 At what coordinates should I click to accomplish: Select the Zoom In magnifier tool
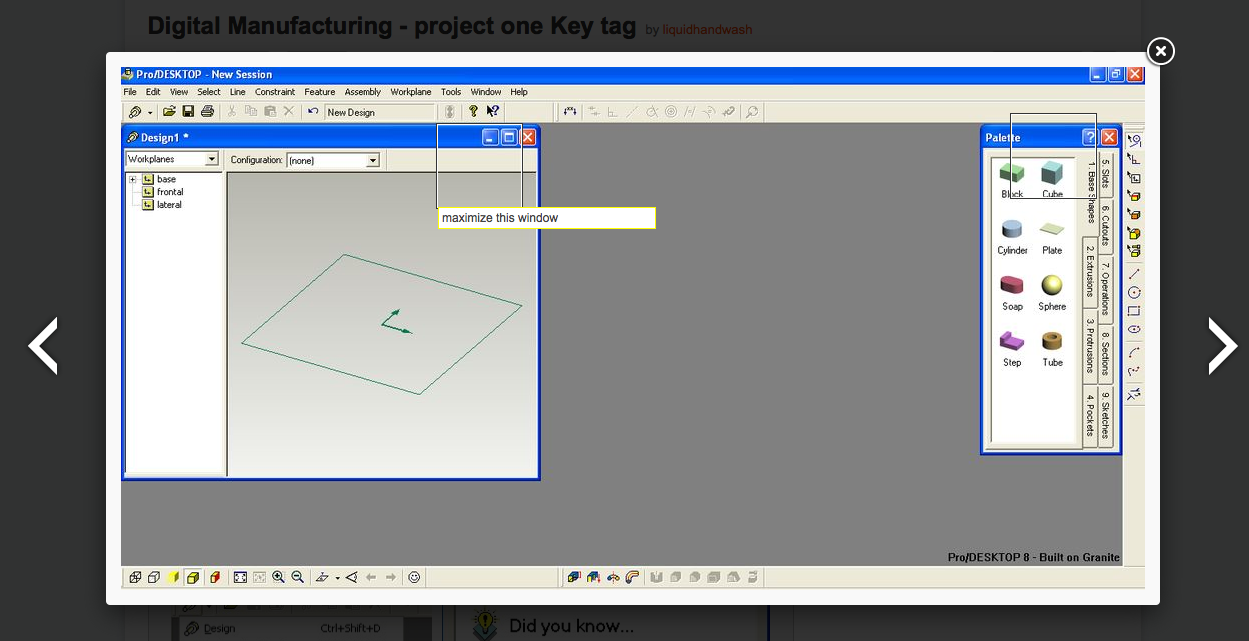(x=279, y=577)
